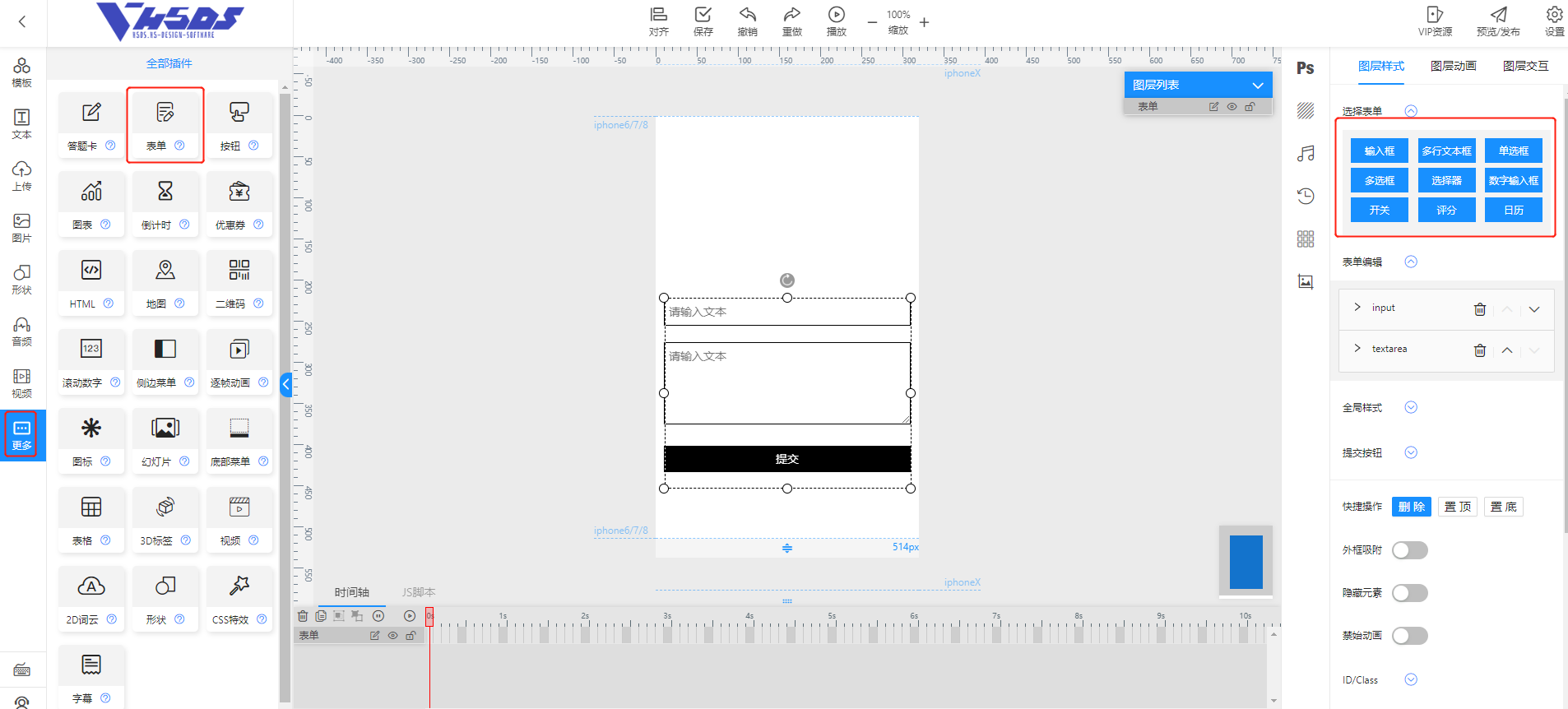
Task: Click the 删除 quick action button
Action: click(1412, 507)
